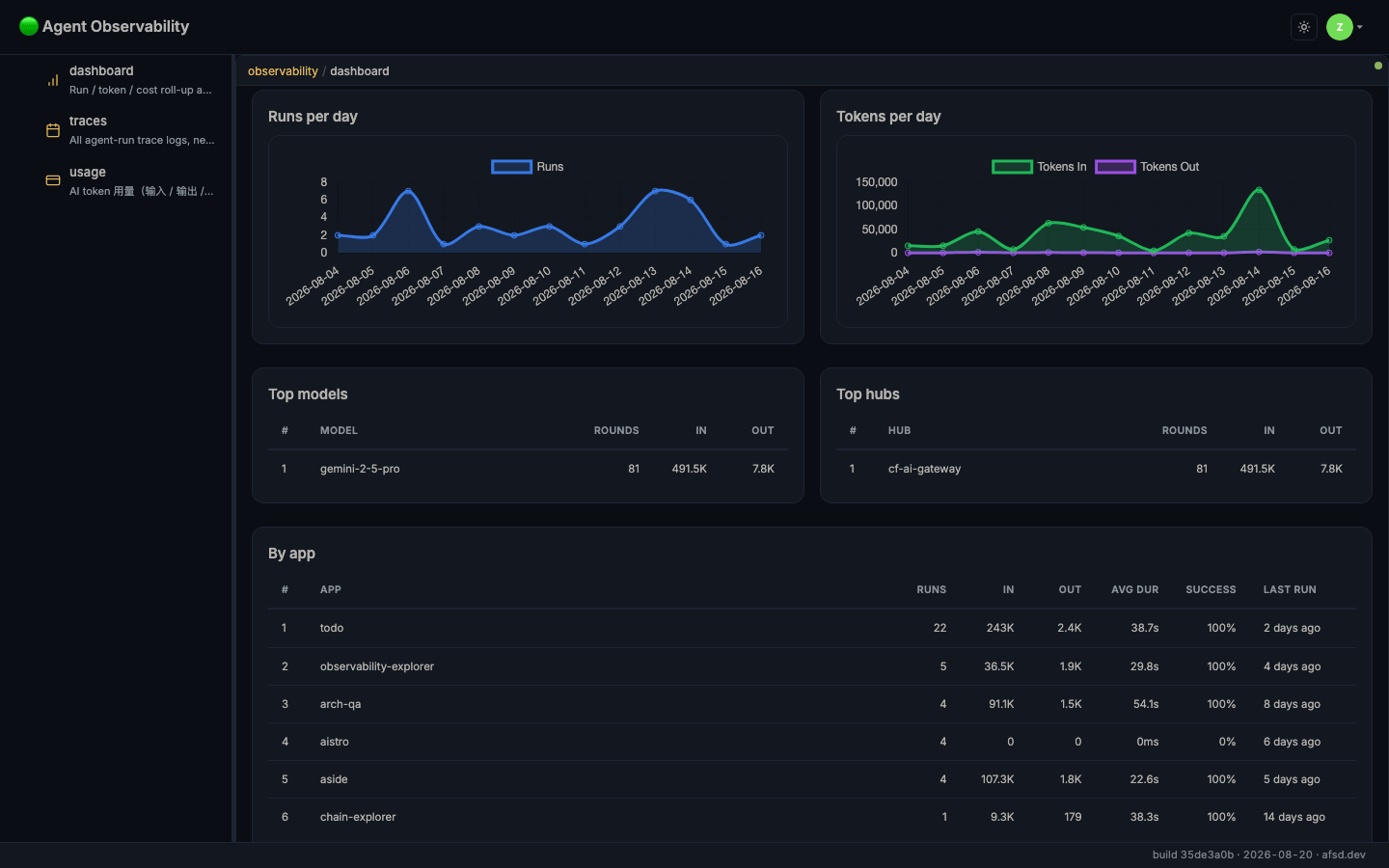Screen dimensions: 1389x868
Task: Toggle the light/dark theme sun button
Action: 1304,27
